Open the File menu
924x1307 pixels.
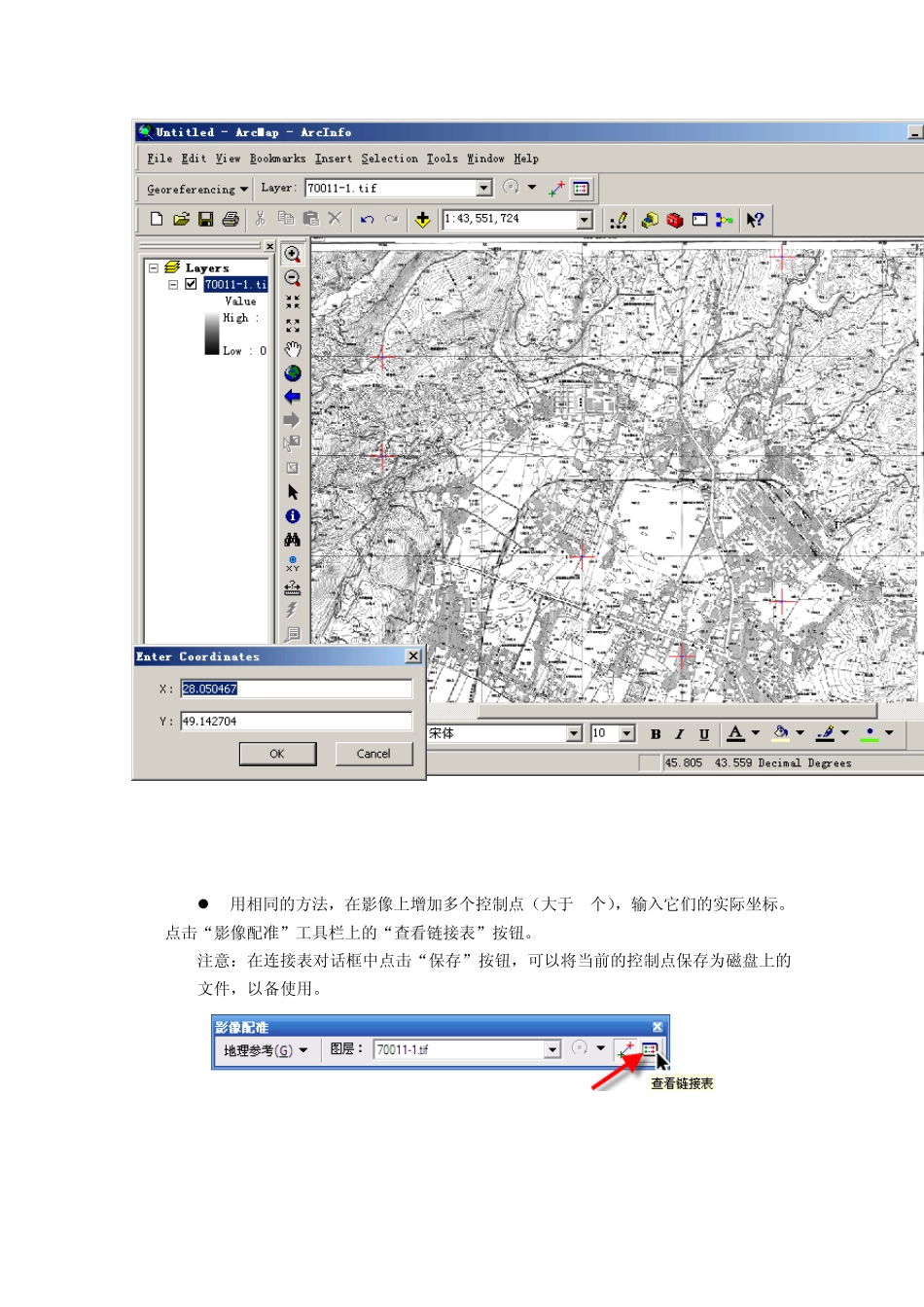(160, 159)
